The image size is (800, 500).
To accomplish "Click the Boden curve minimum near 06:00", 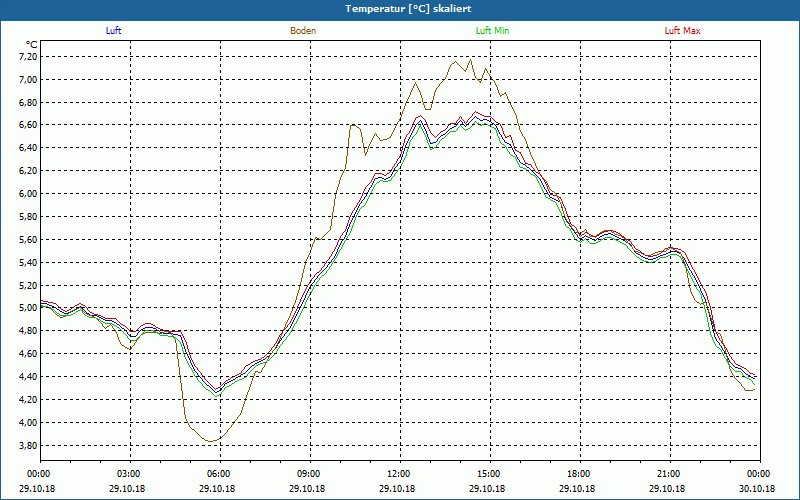I will click(210, 441).
